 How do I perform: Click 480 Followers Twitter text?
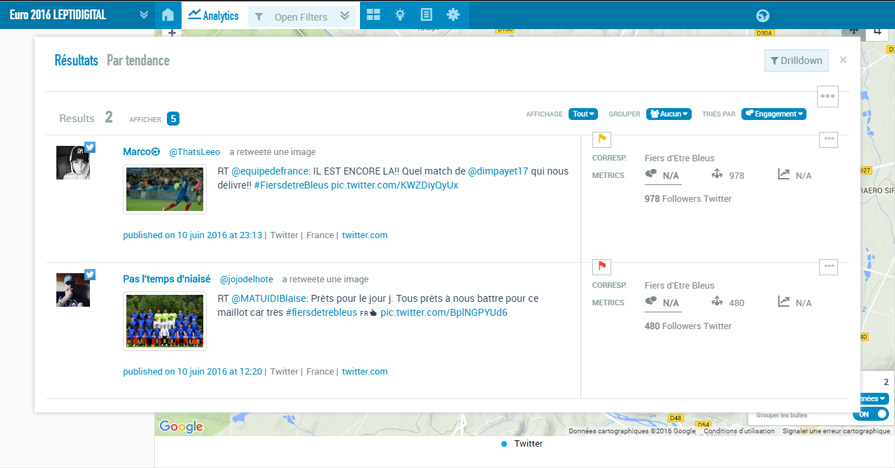pos(688,326)
